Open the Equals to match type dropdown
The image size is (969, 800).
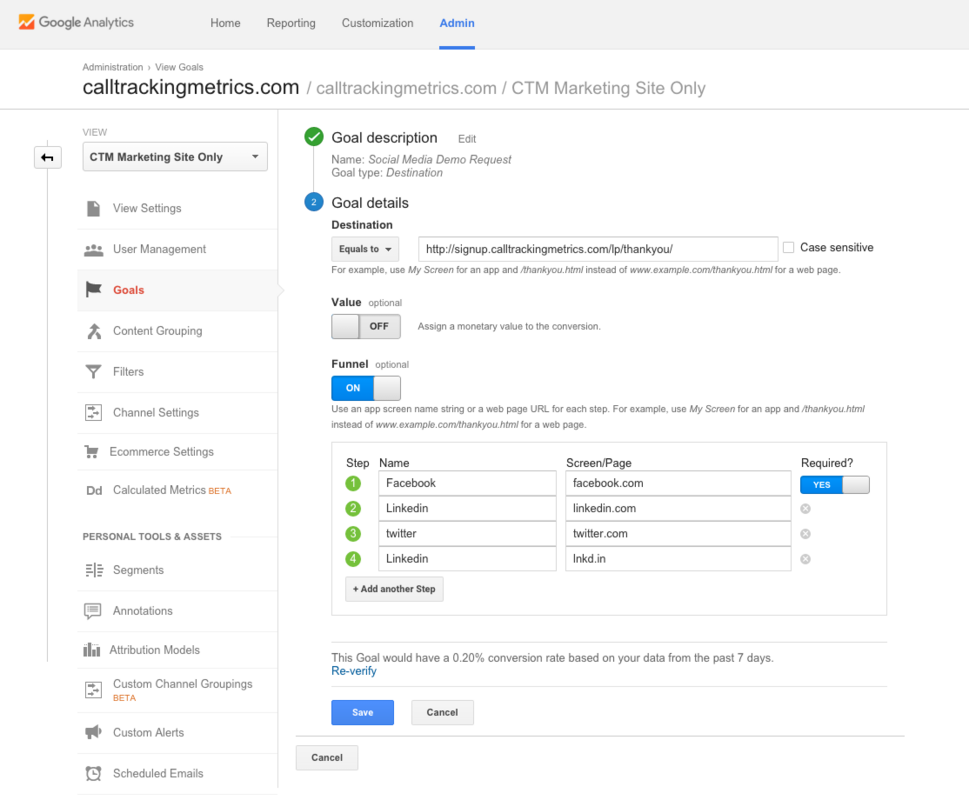pos(364,248)
